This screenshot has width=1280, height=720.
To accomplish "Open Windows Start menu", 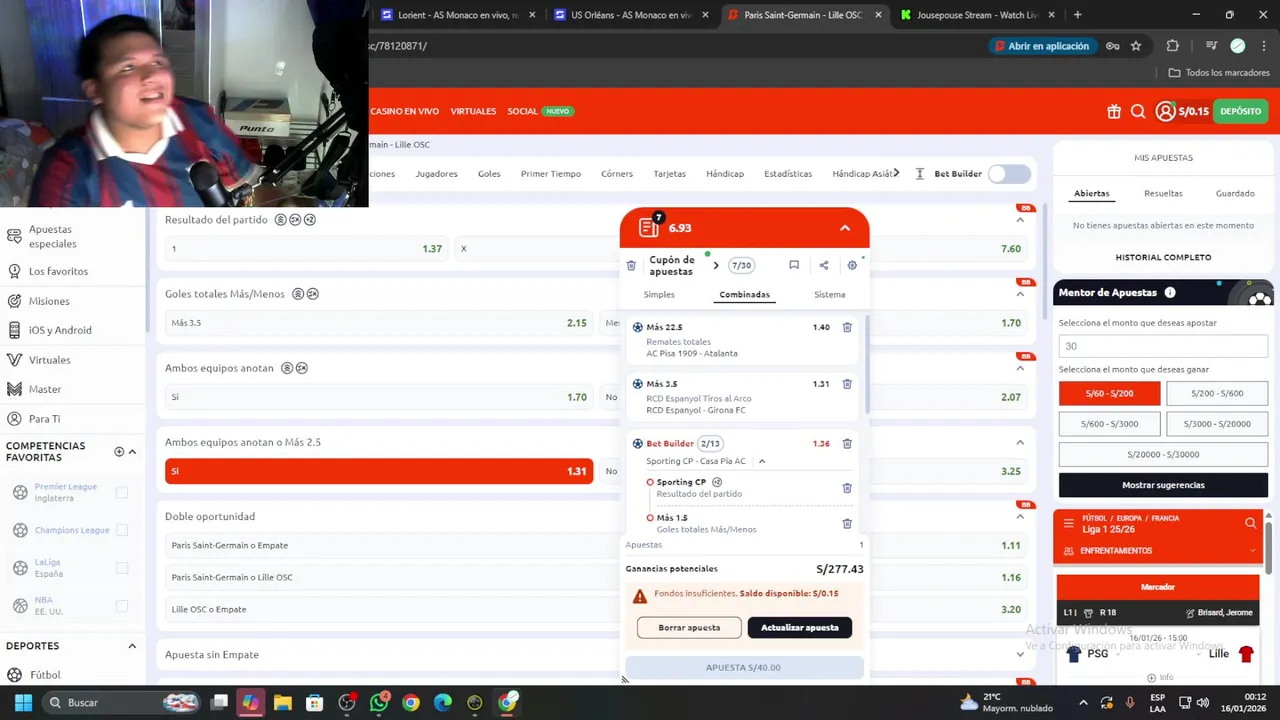I will pyautogui.click(x=23, y=703).
